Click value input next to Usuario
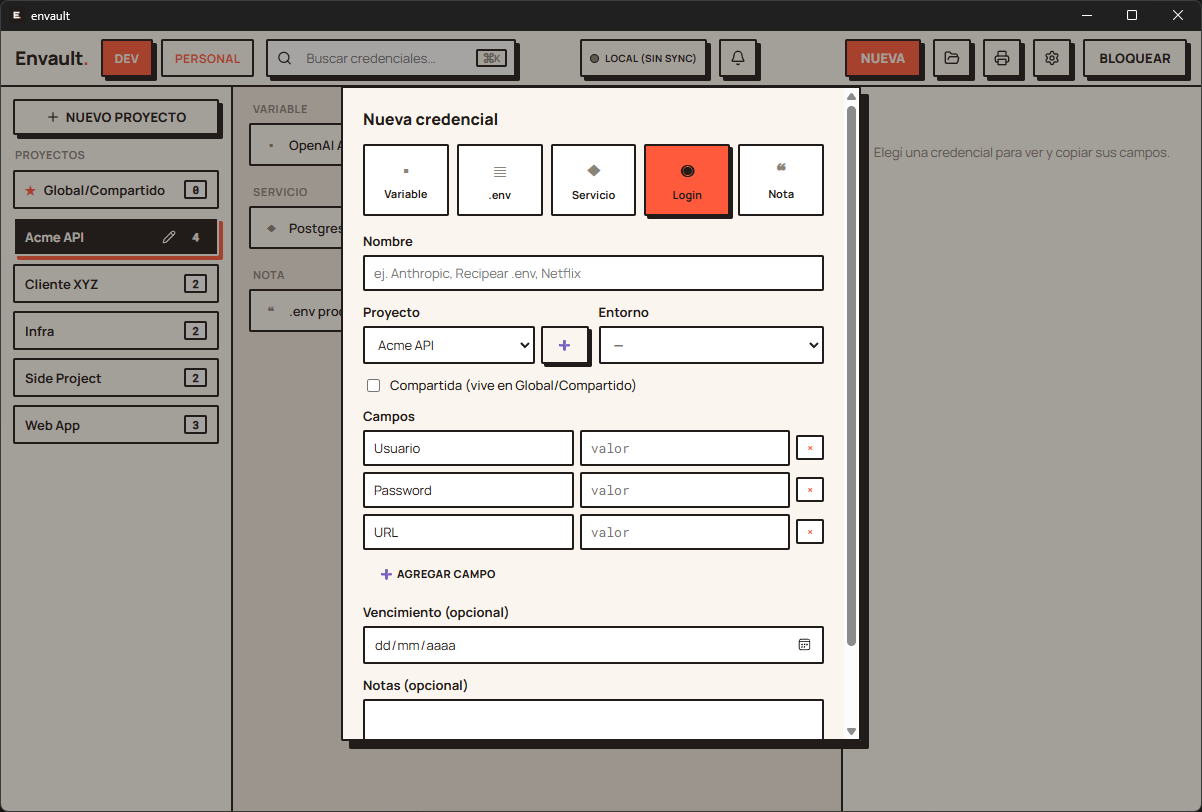This screenshot has height=812, width=1202. (x=685, y=448)
